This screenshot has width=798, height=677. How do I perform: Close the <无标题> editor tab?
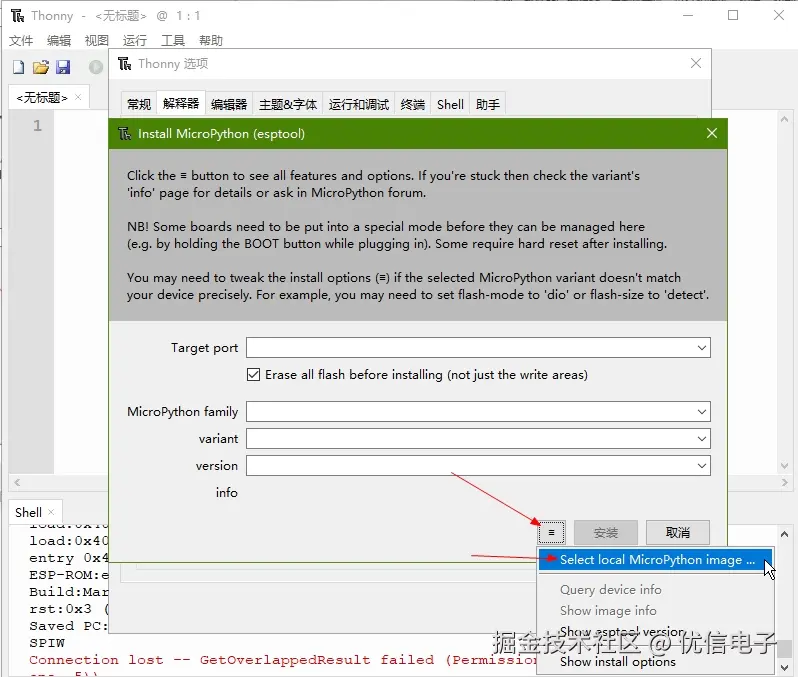coord(78,97)
